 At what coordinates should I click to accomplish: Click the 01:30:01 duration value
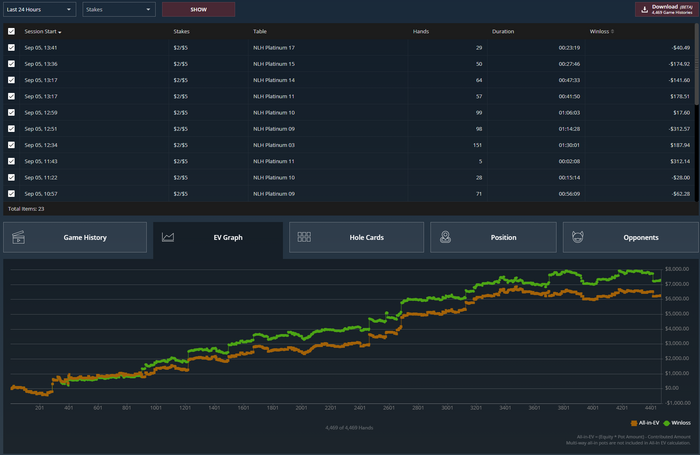tap(569, 145)
